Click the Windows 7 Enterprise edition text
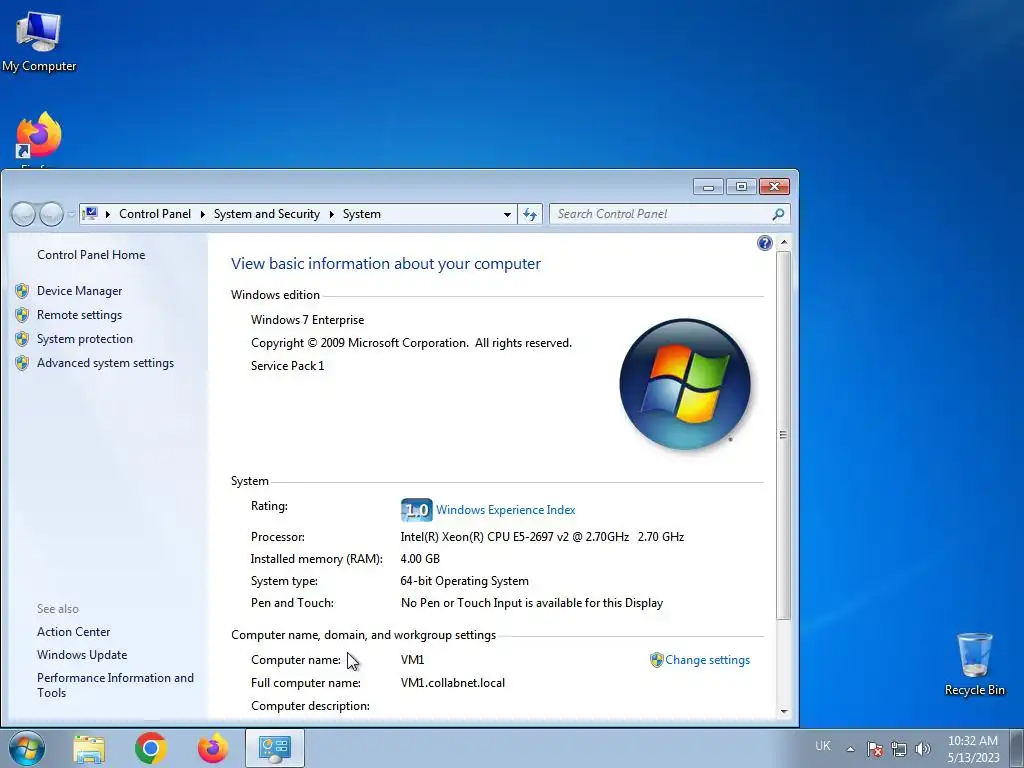The height and width of the screenshot is (768, 1024). (308, 320)
